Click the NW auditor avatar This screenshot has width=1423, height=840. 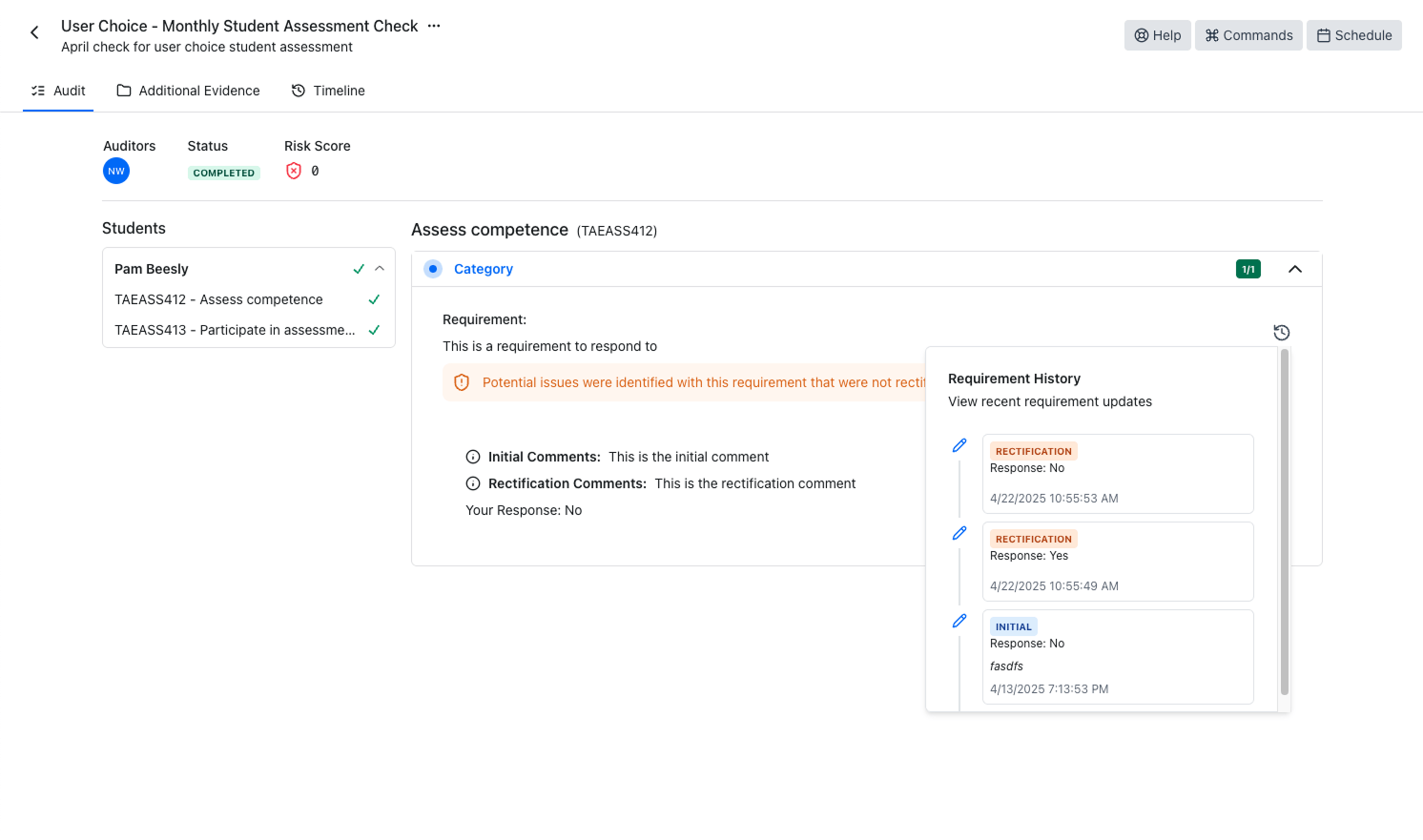click(116, 172)
